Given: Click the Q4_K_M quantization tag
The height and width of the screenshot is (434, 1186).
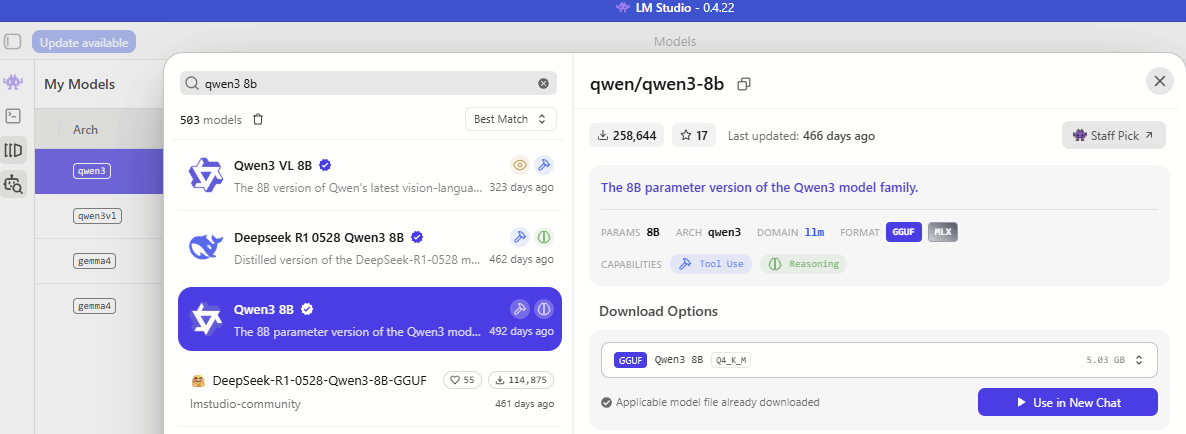Looking at the screenshot, I should pyautogui.click(x=731, y=360).
